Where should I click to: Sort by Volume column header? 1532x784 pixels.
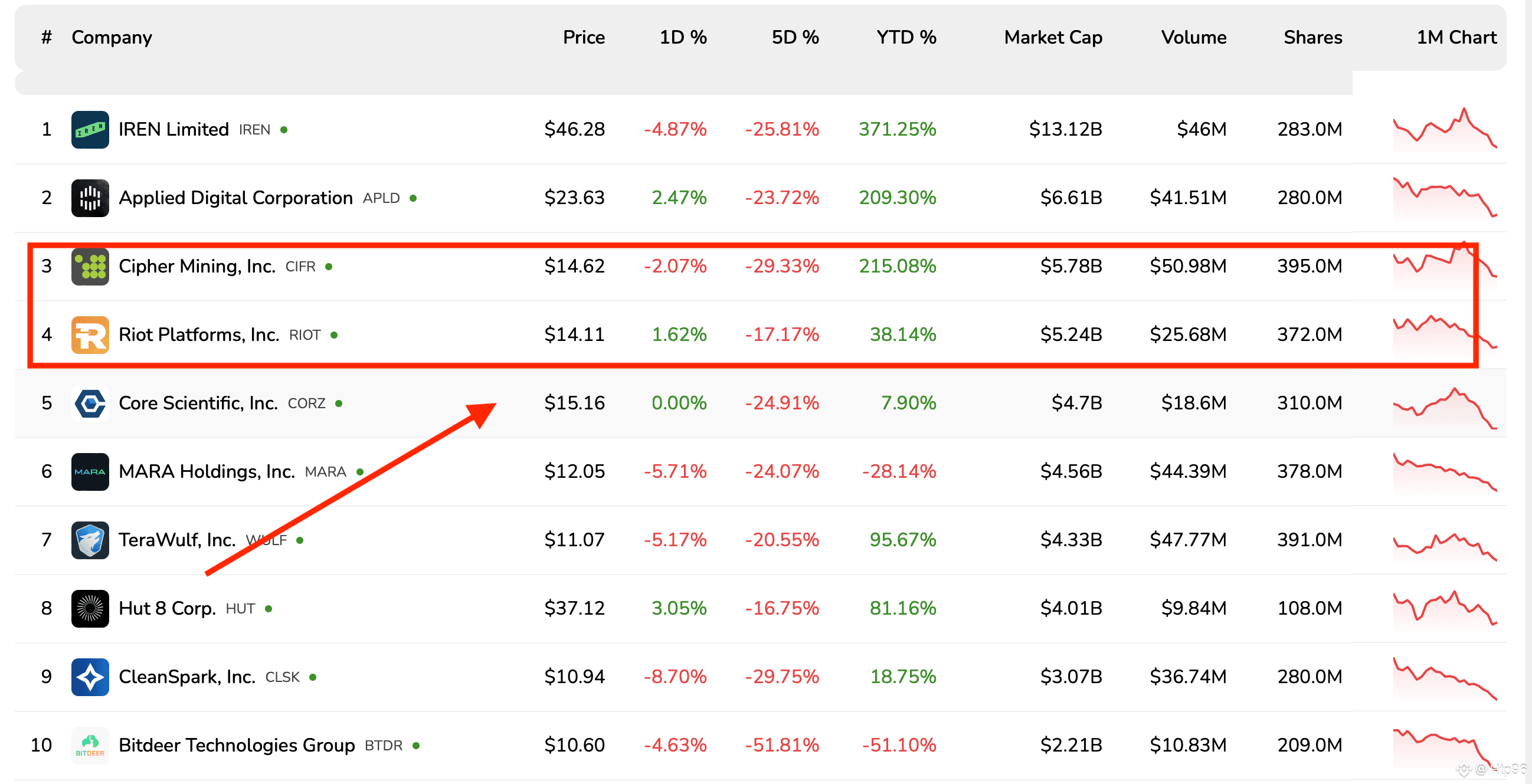(x=1193, y=37)
